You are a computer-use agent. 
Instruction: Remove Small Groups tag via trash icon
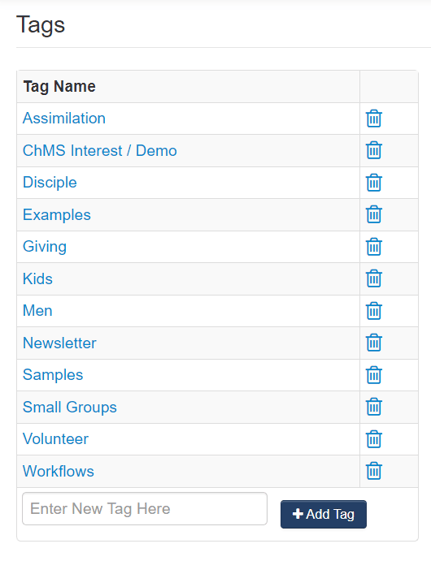coord(374,407)
